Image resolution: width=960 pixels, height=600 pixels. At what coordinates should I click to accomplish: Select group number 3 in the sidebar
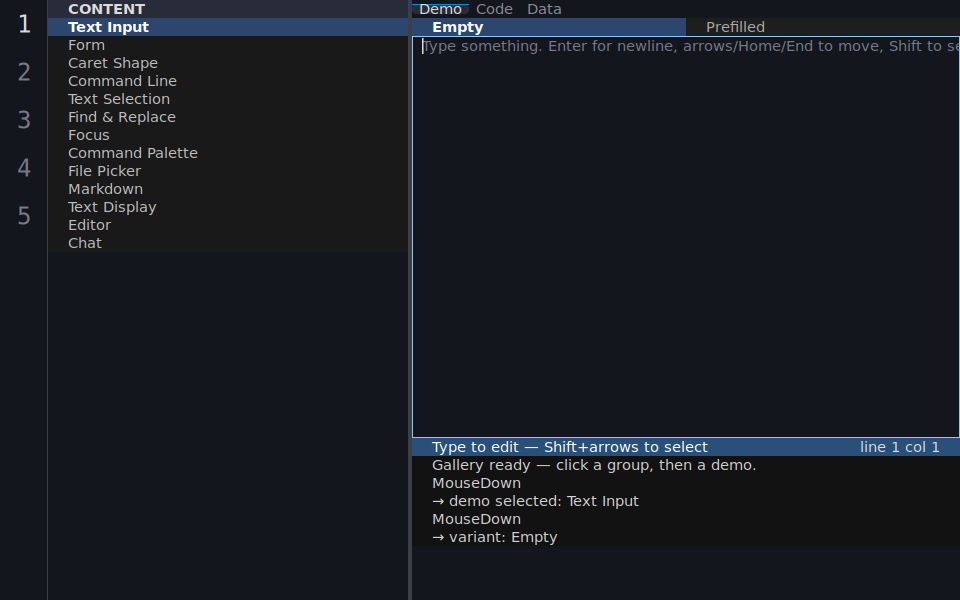[x=24, y=120]
